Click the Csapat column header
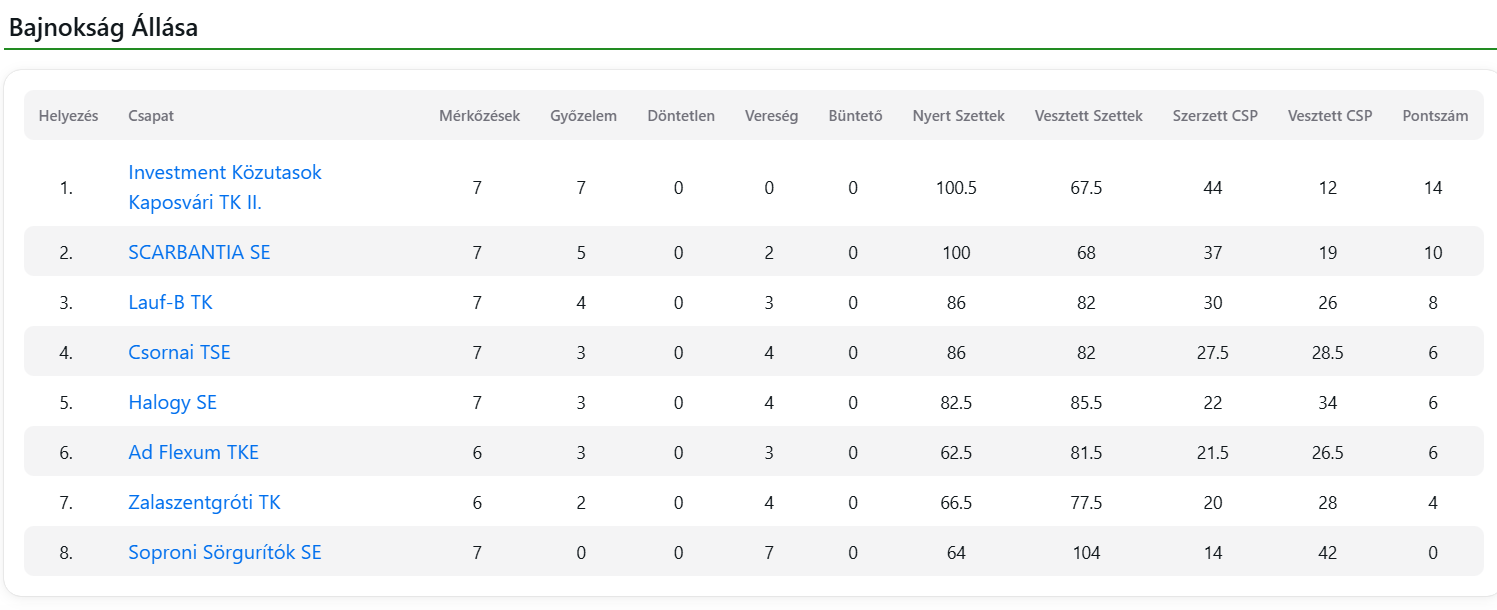 pyautogui.click(x=151, y=116)
